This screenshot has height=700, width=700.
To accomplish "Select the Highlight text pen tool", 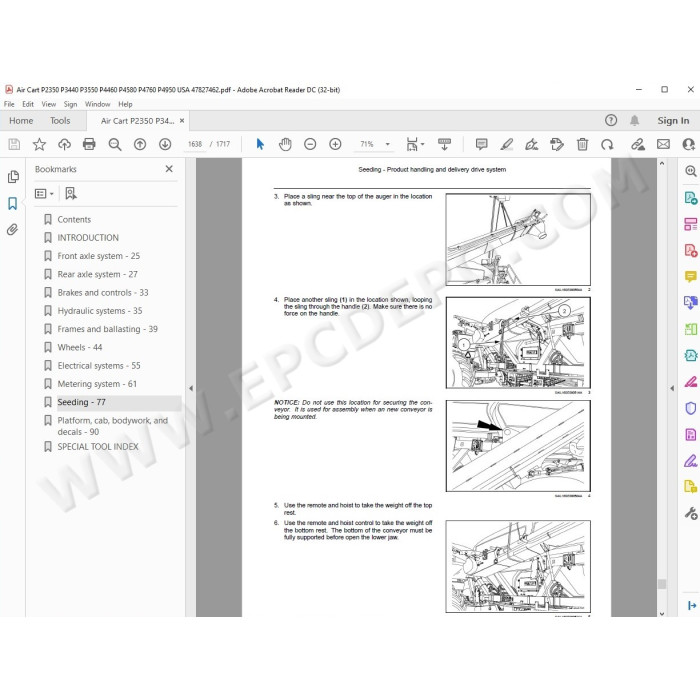I will [506, 144].
